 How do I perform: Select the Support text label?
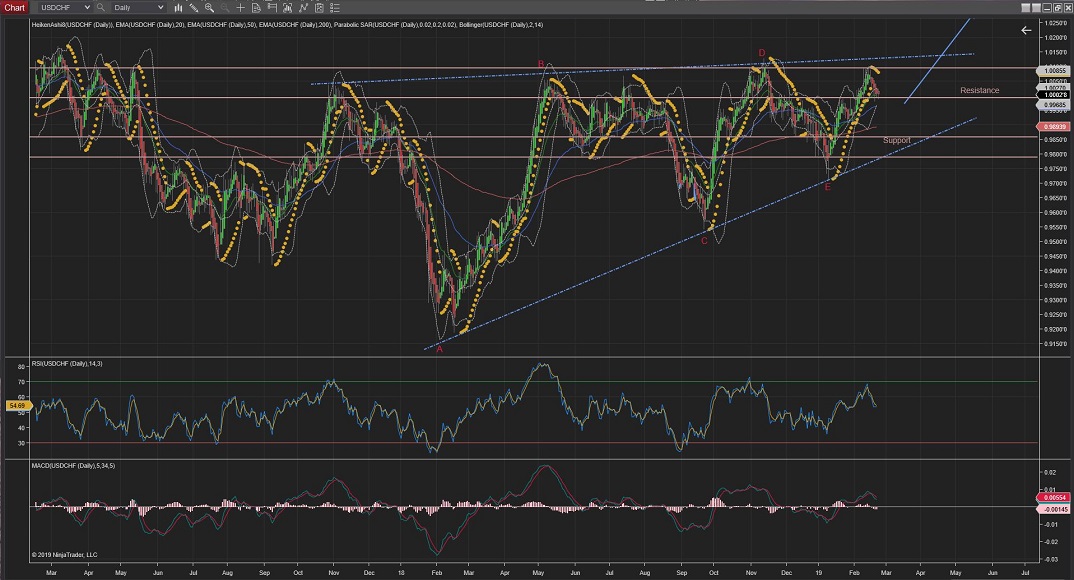(897, 140)
